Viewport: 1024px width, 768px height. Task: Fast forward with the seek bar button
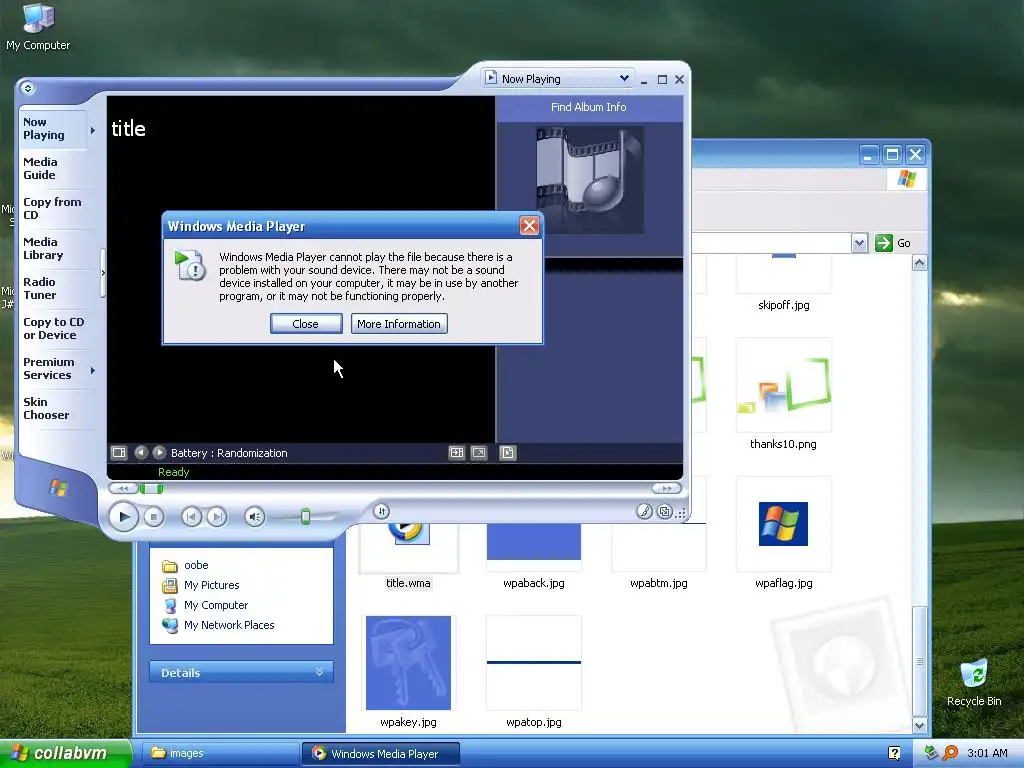pos(666,488)
